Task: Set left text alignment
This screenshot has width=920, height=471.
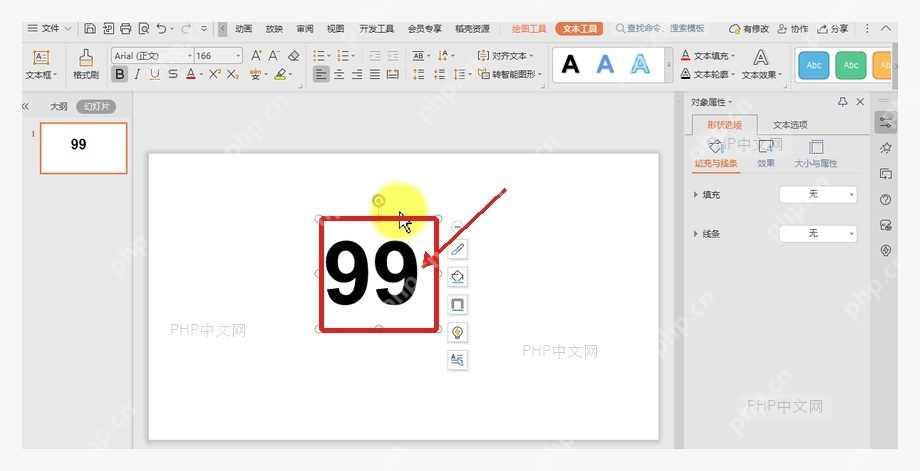Action: (x=320, y=74)
